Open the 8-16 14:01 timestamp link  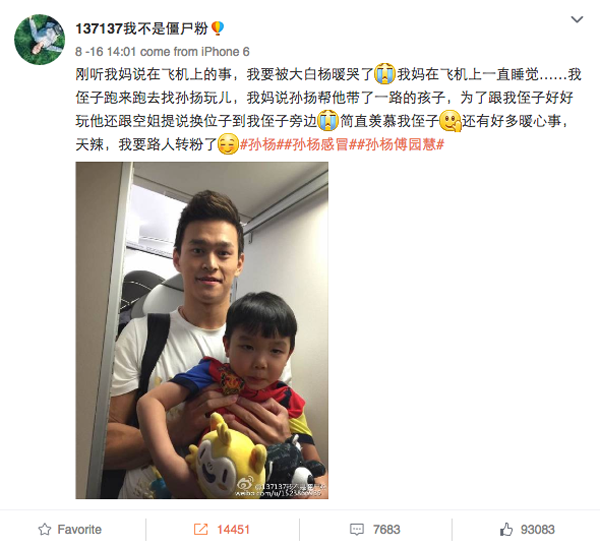click(x=106, y=52)
